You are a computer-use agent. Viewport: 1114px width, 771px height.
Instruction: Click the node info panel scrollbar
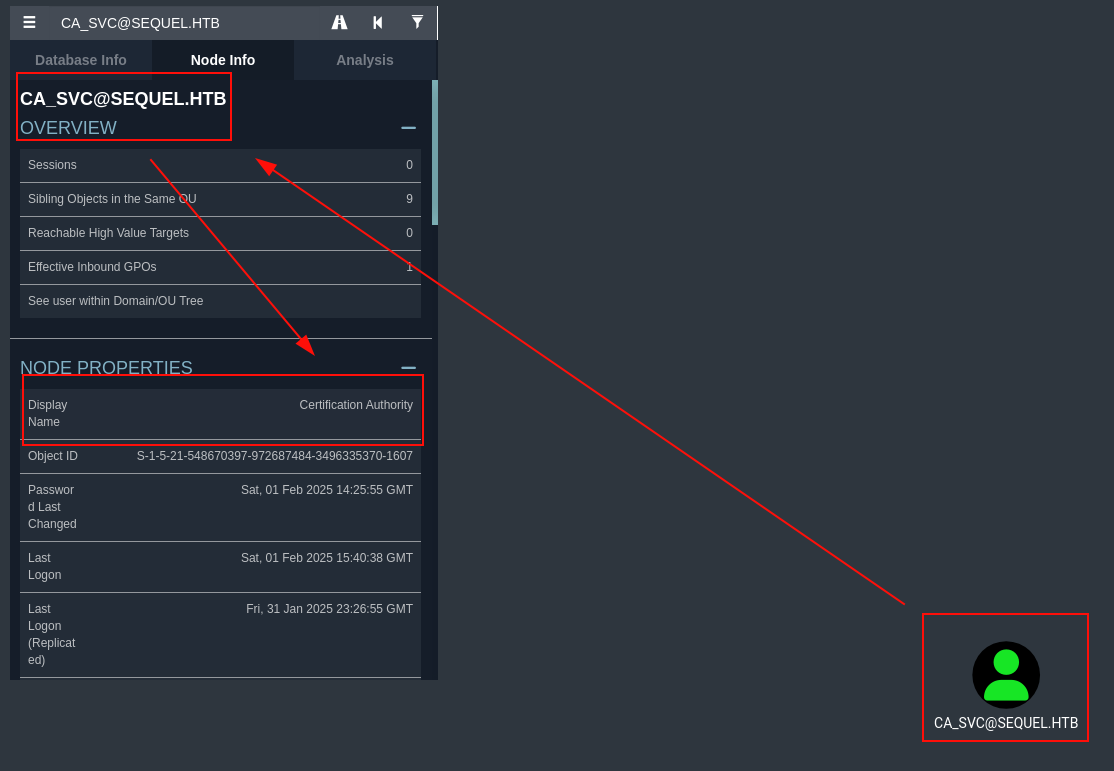click(435, 152)
